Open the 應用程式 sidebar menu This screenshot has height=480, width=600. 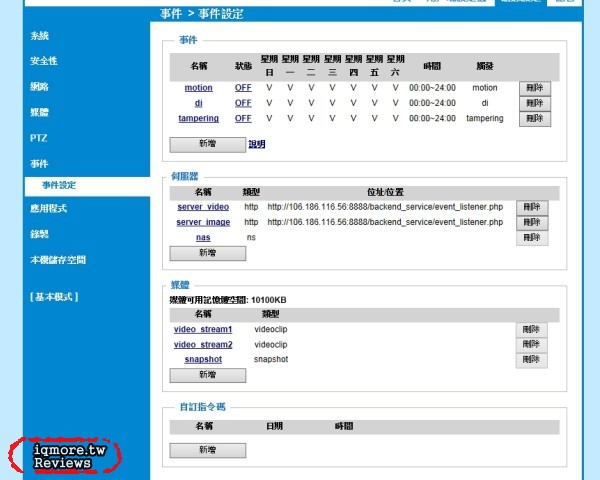[x=49, y=208]
